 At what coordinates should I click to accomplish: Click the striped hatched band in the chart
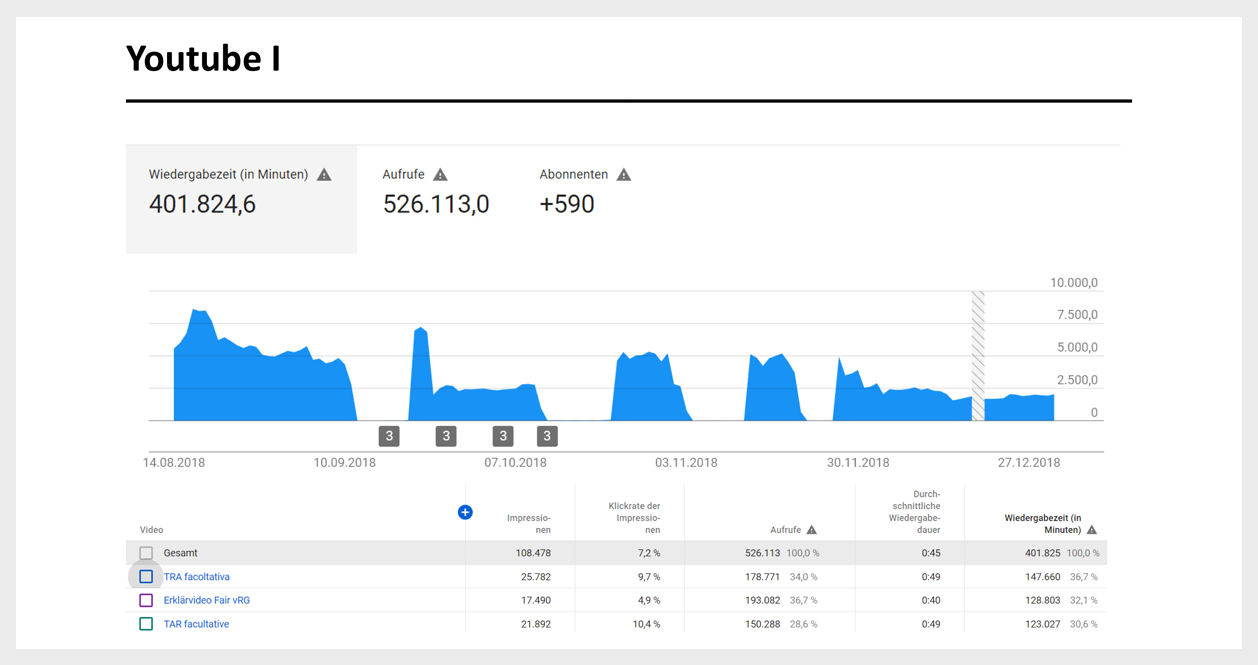tap(978, 356)
